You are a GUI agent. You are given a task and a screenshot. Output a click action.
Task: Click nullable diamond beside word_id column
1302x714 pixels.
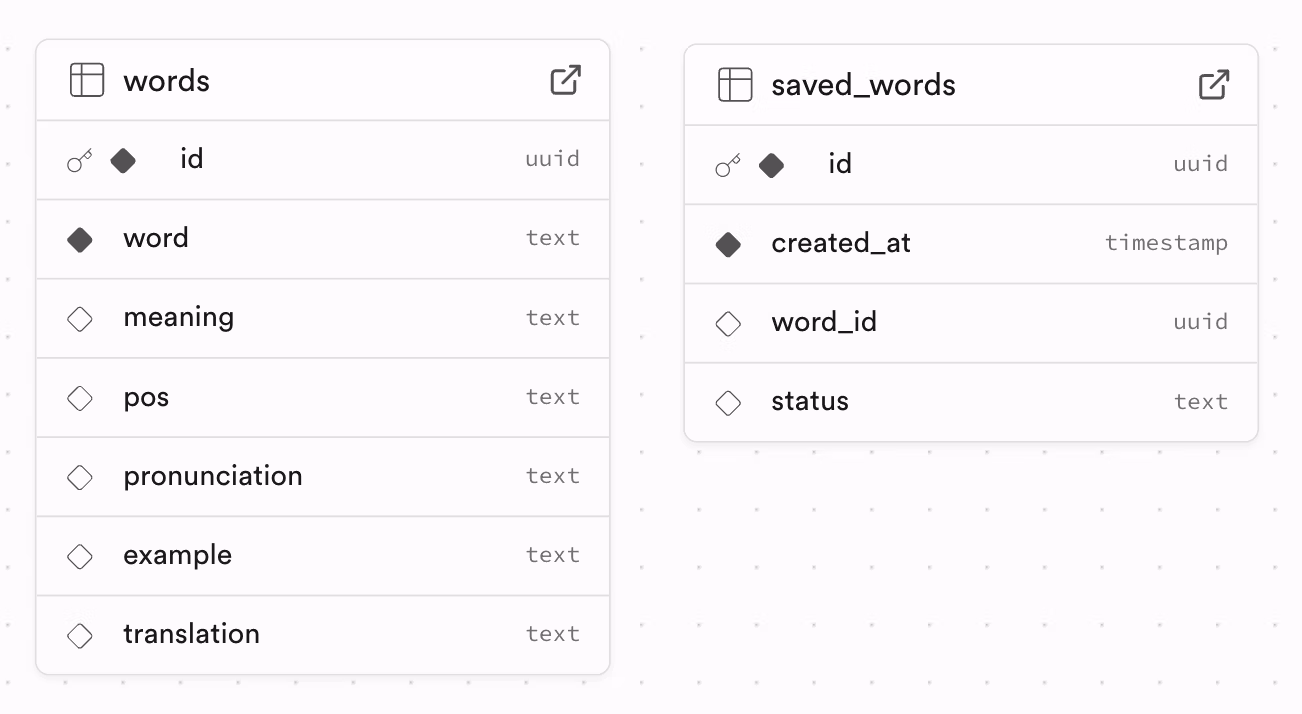click(x=728, y=323)
